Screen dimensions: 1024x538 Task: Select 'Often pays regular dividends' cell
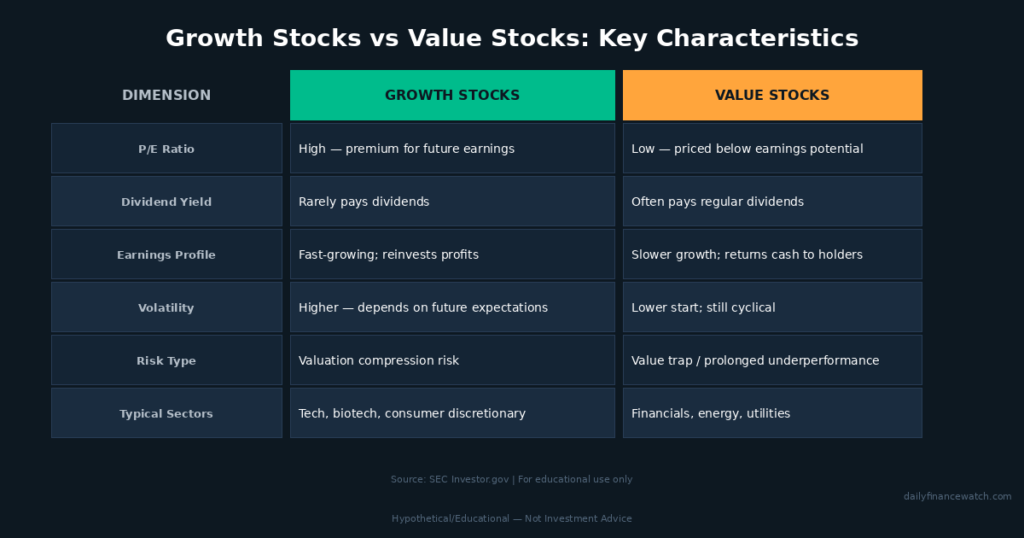coord(772,202)
